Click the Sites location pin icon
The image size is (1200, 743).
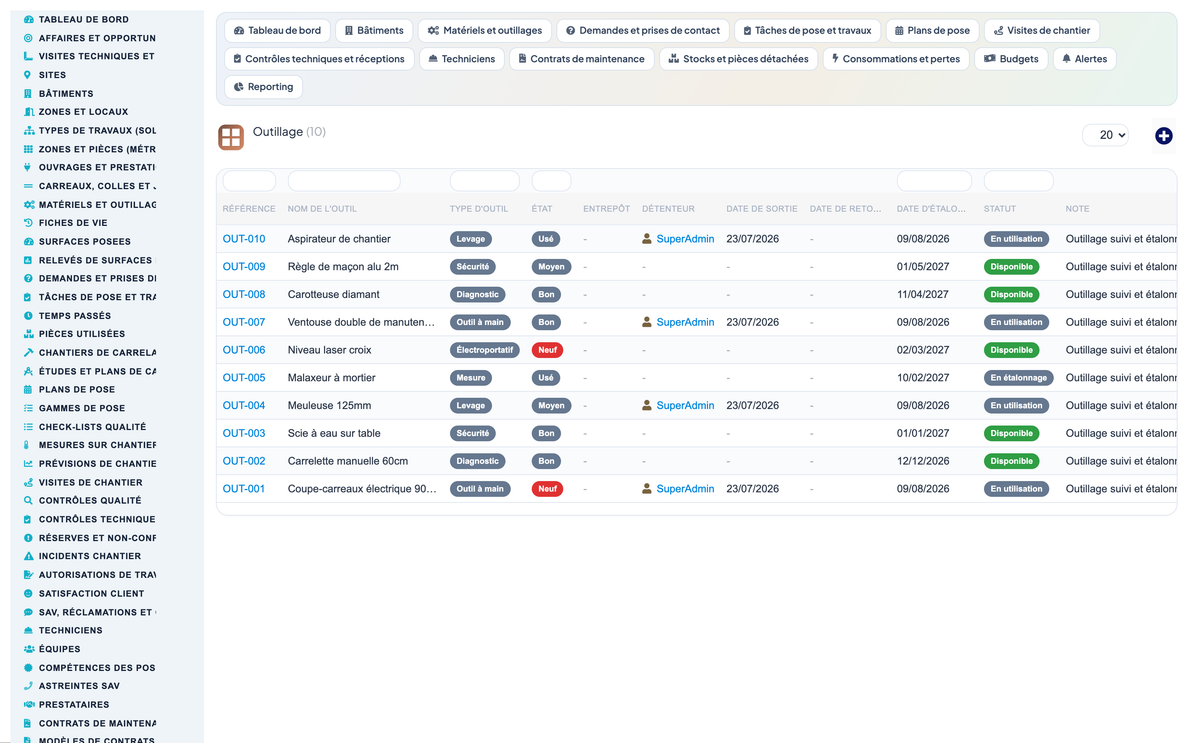coord(28,75)
